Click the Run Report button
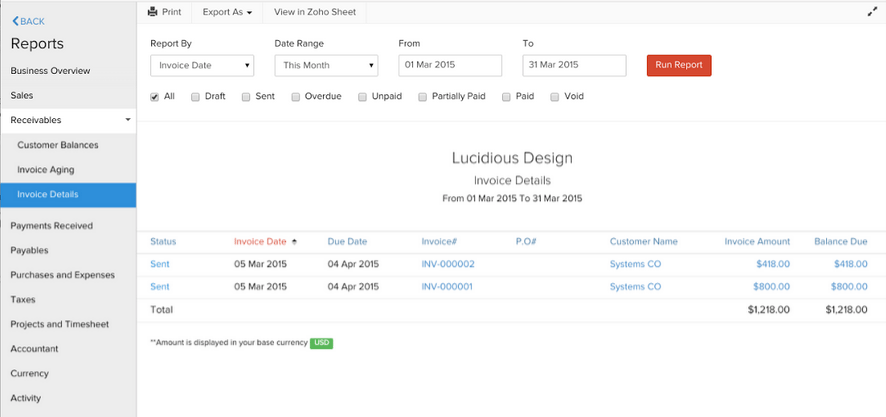The height and width of the screenshot is (417, 886). pos(679,66)
